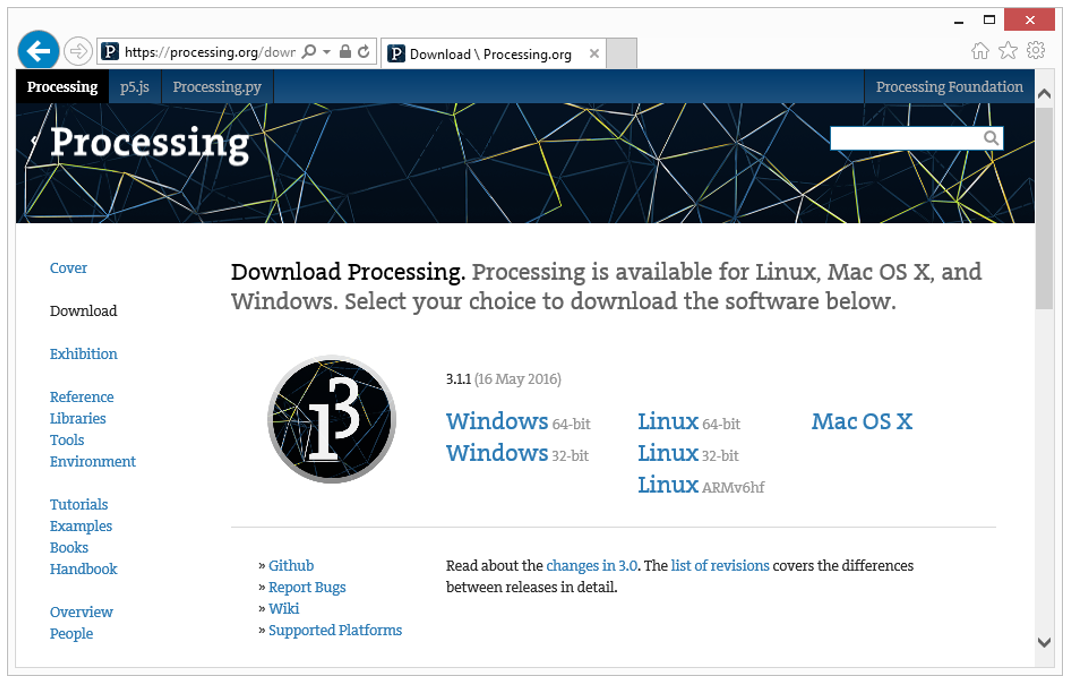
Task: Maximize the browser window
Action: coord(989,20)
